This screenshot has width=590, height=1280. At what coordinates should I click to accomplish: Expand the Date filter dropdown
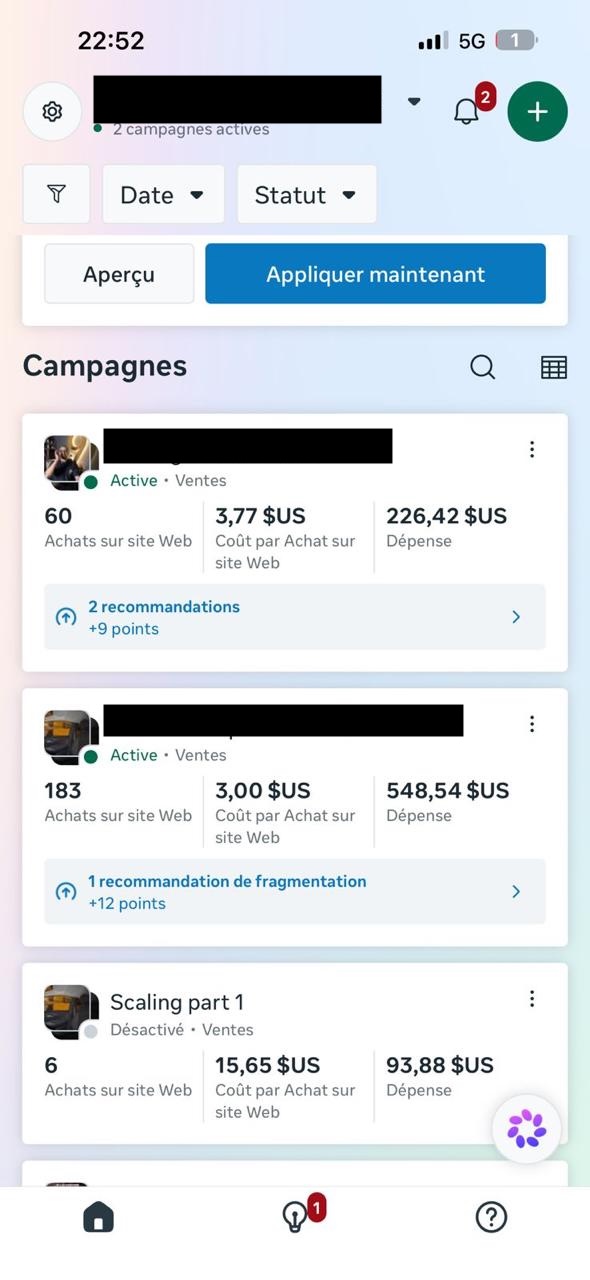tap(163, 194)
